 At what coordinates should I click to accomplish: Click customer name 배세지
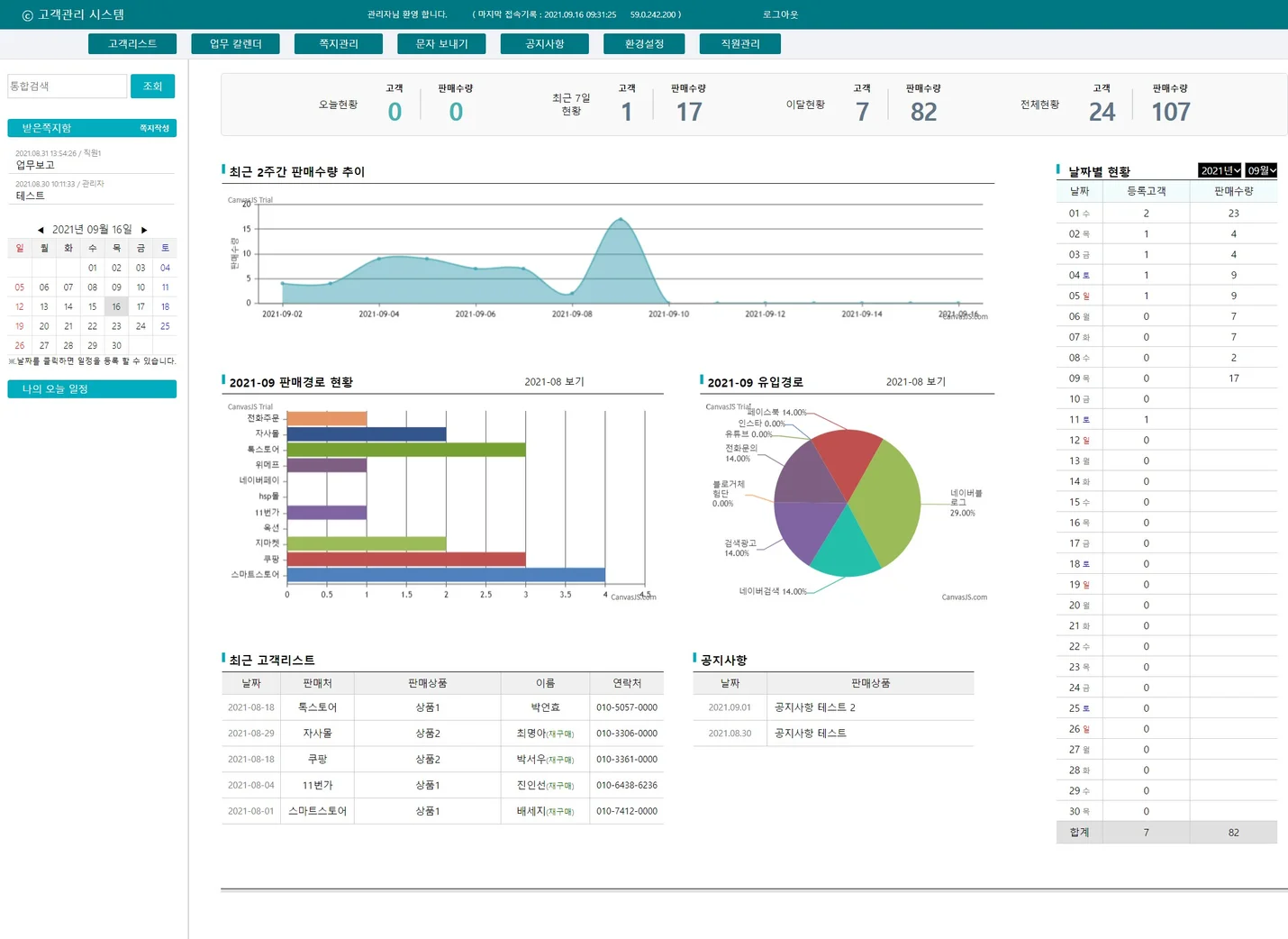[x=531, y=812]
